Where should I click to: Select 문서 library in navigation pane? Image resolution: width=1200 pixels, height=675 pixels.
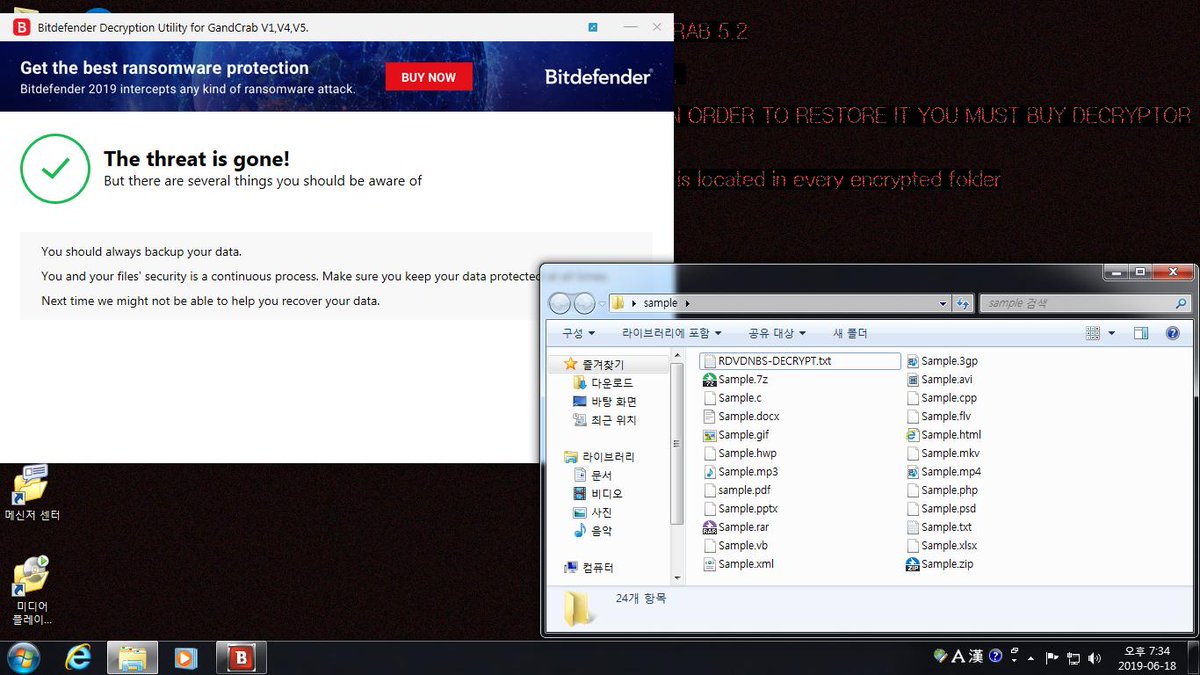point(593,475)
